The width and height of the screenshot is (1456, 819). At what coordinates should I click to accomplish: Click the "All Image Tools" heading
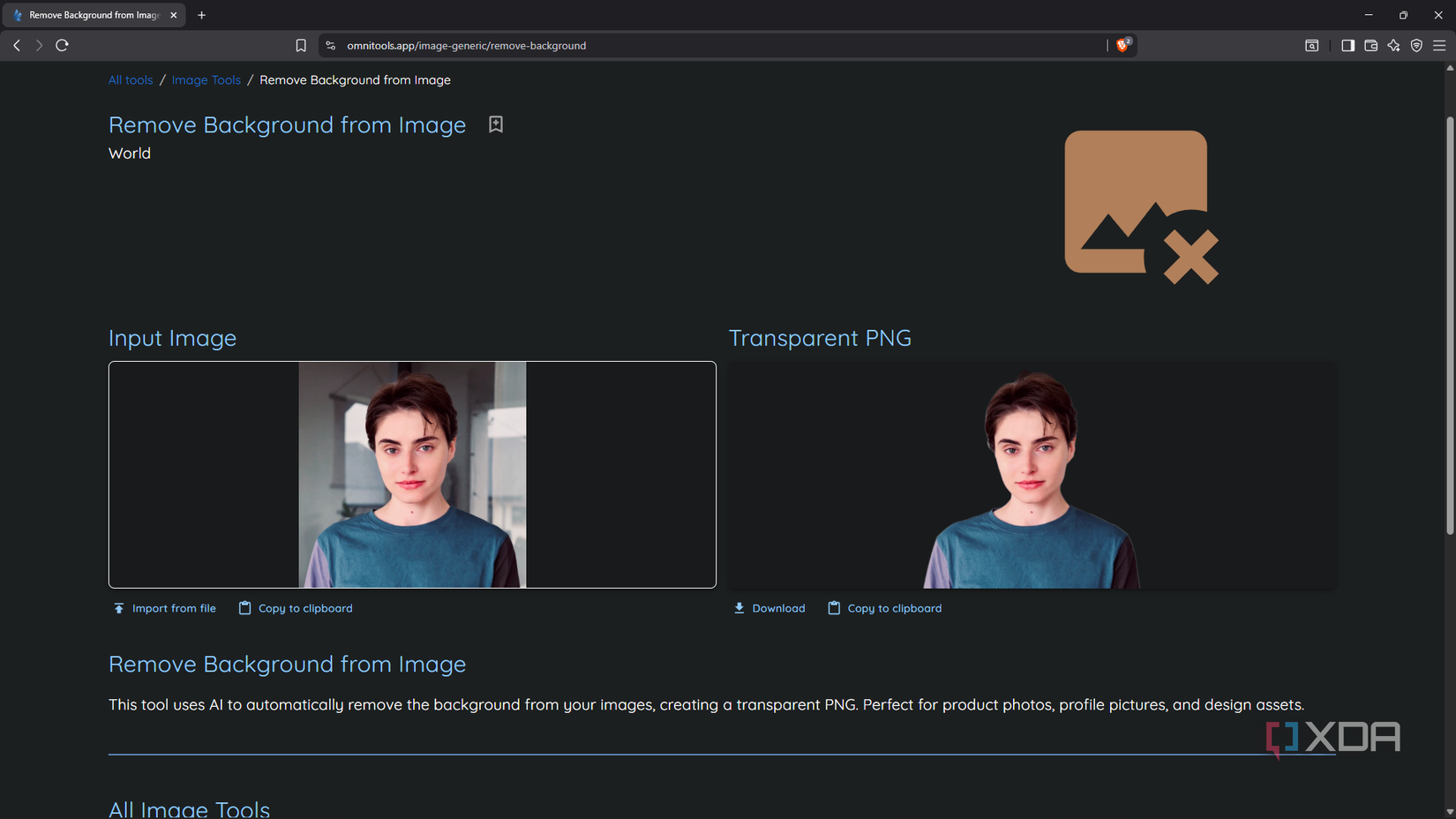click(189, 808)
